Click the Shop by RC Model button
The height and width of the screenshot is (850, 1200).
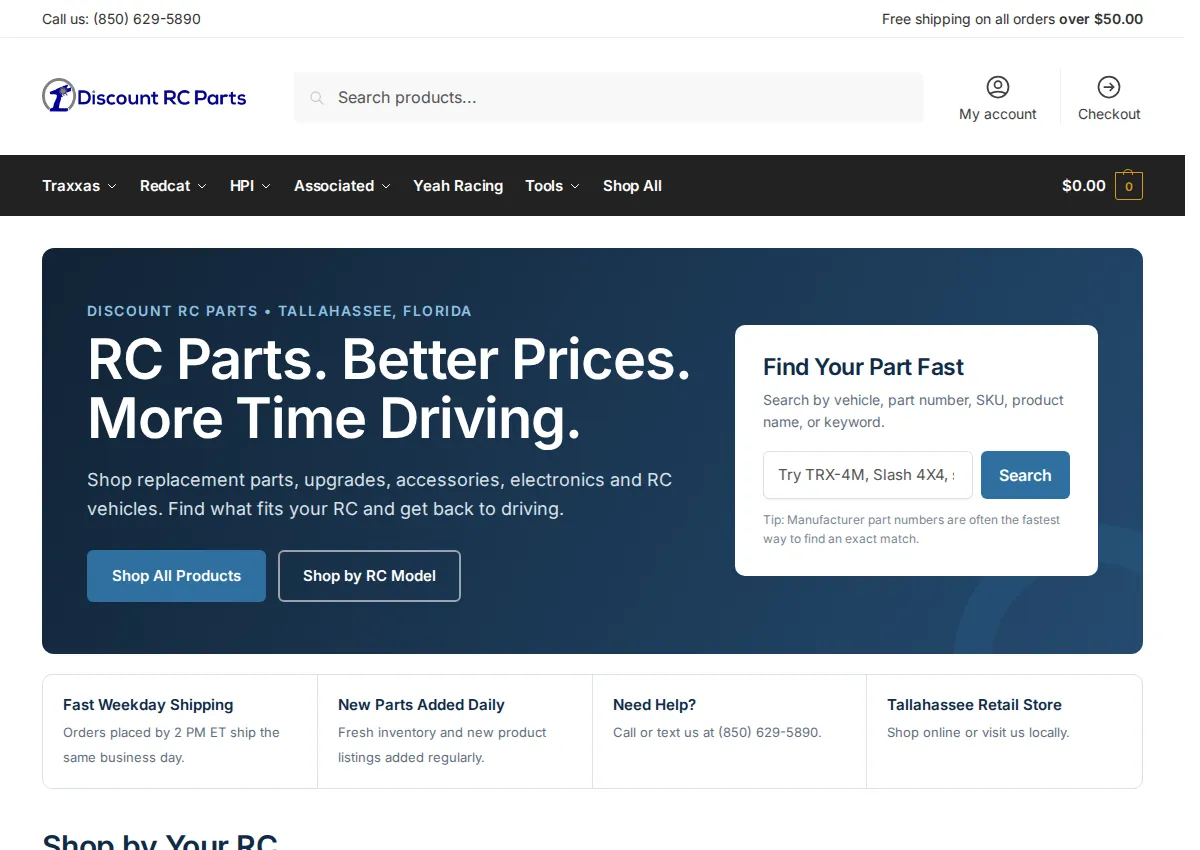tap(369, 576)
